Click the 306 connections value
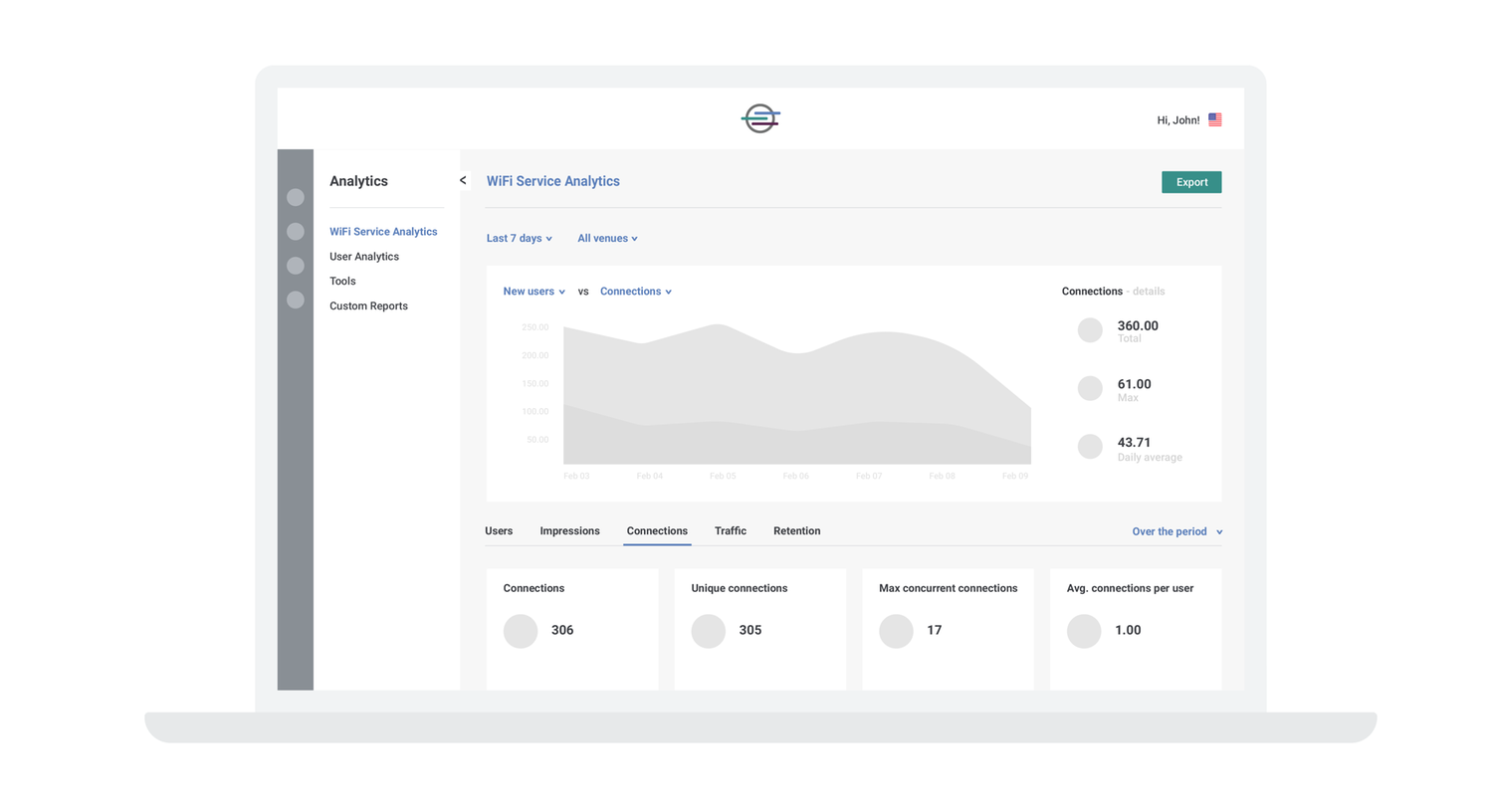The image size is (1493, 812). (562, 630)
